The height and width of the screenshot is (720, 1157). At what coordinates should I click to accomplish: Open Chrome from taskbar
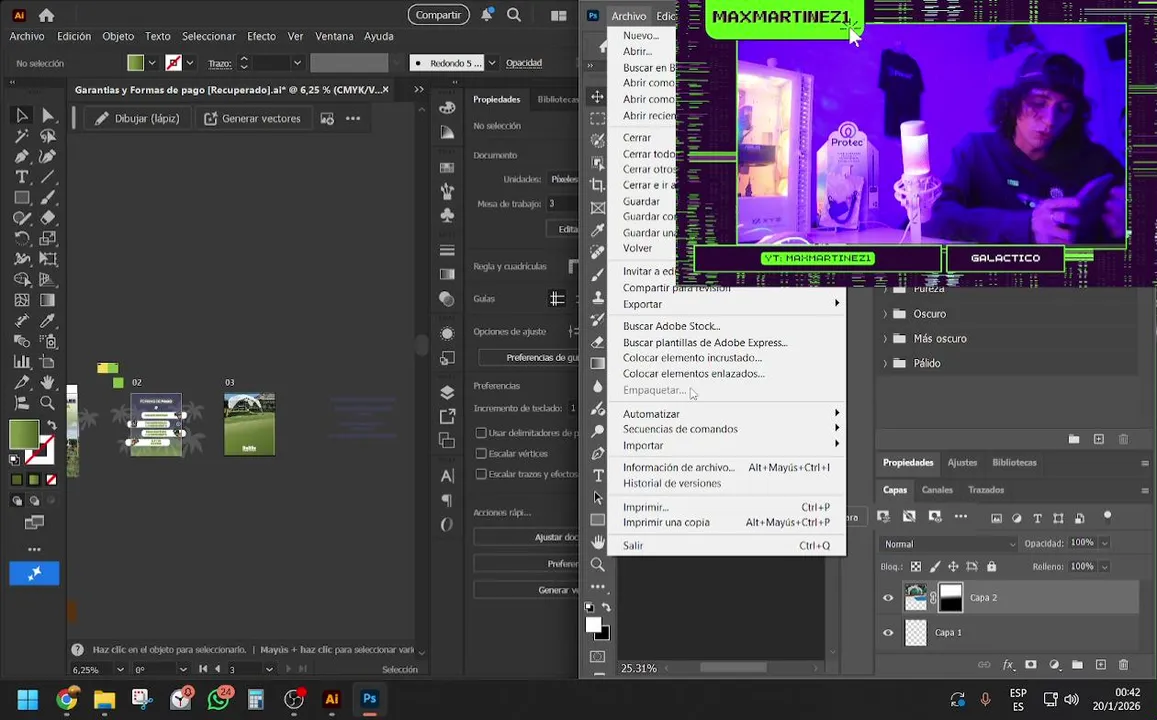point(66,699)
